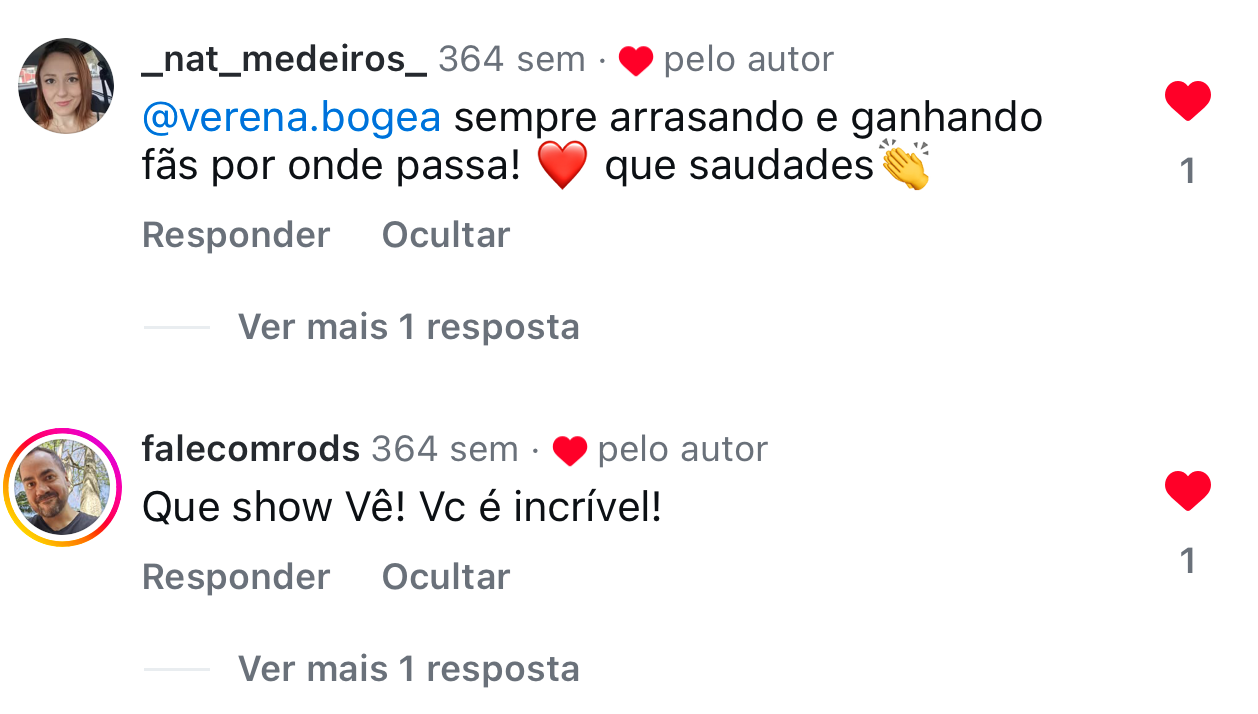
Task: Reply to falecomrods using Responder
Action: click(x=236, y=577)
